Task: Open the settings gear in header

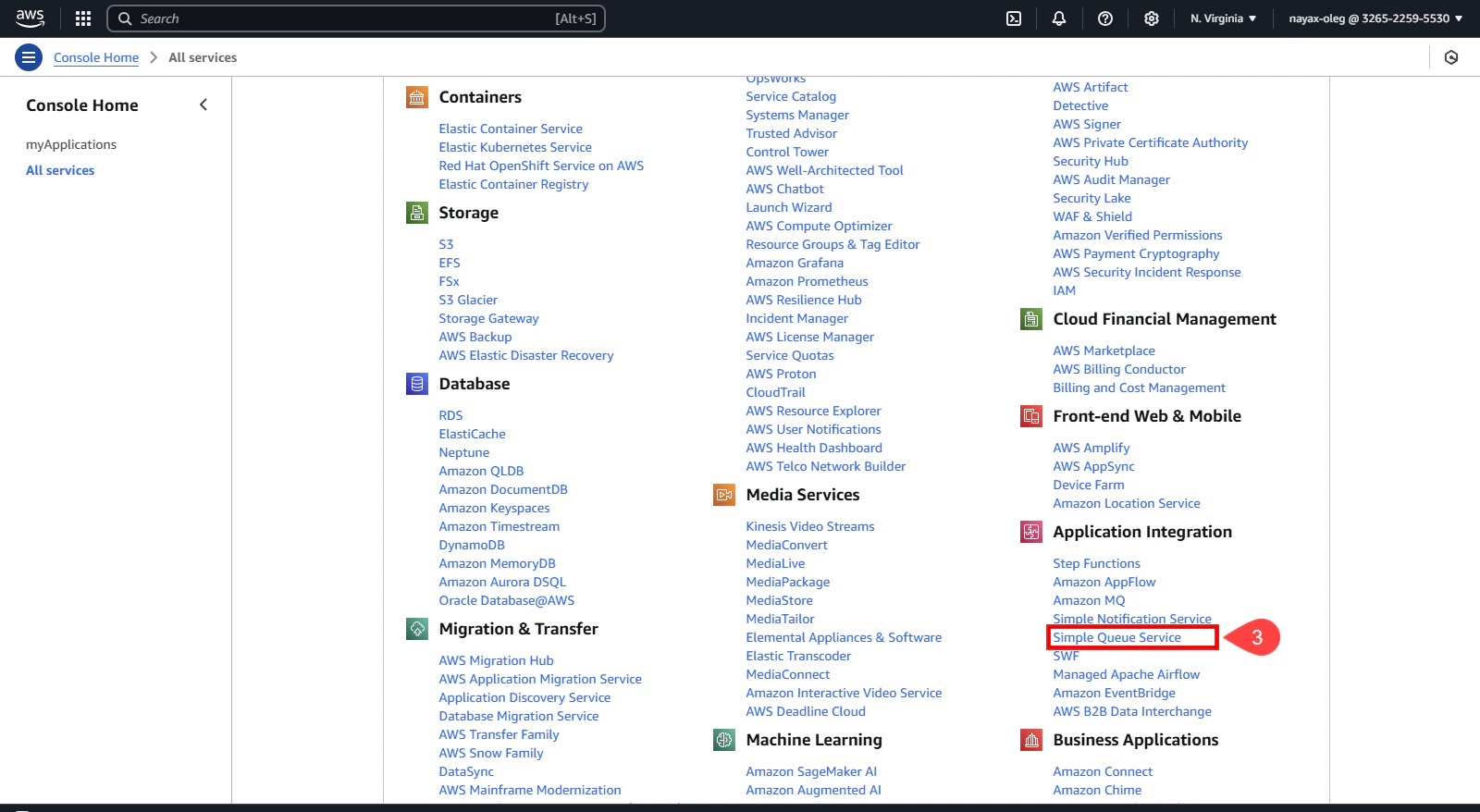Action: [x=1152, y=18]
